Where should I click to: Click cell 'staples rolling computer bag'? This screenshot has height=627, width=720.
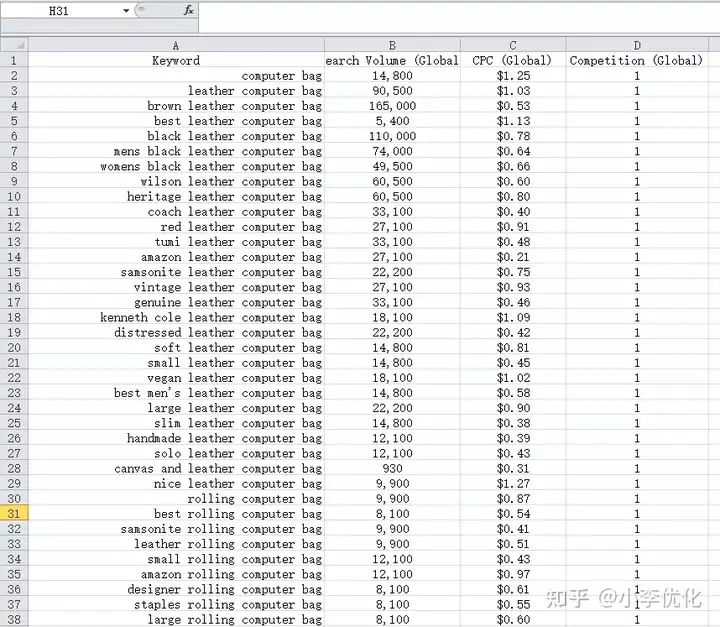click(176, 604)
